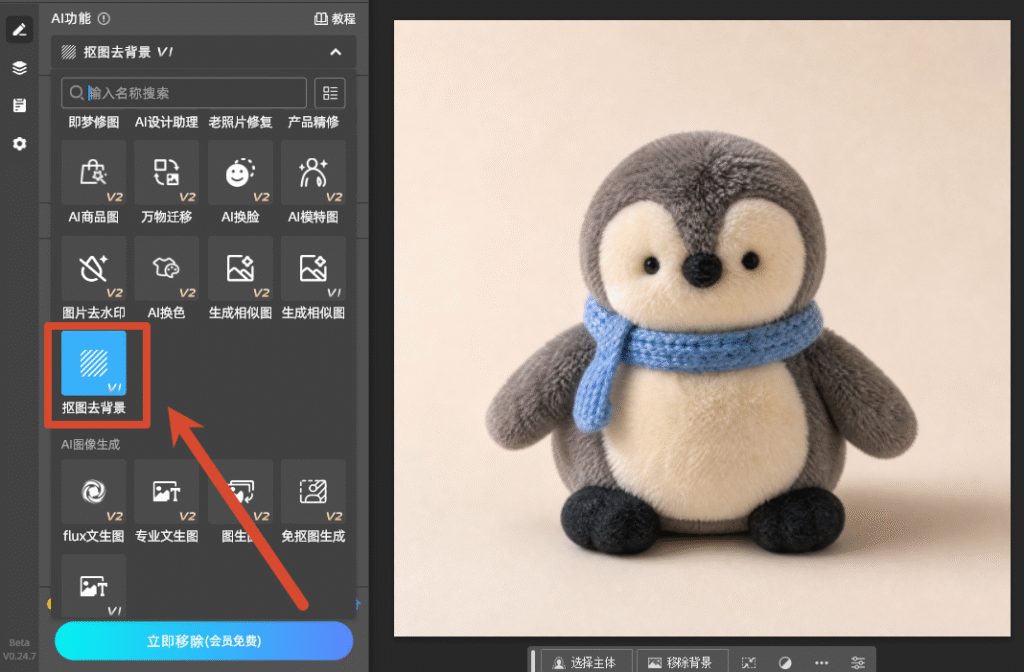The height and width of the screenshot is (672, 1024).
Task: Open the flux文生图 generator
Action: tap(93, 491)
